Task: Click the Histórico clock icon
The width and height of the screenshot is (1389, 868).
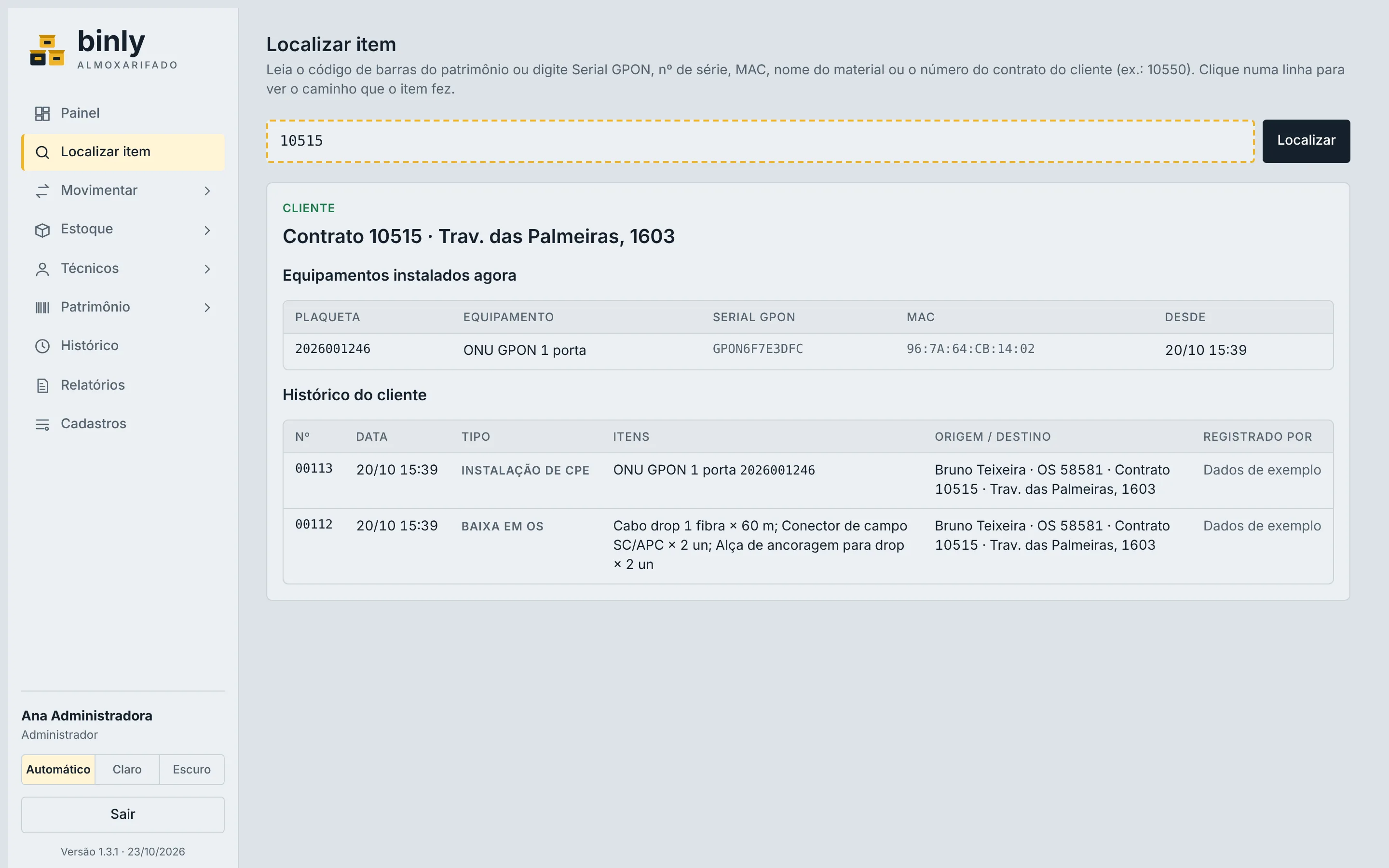Action: (42, 346)
